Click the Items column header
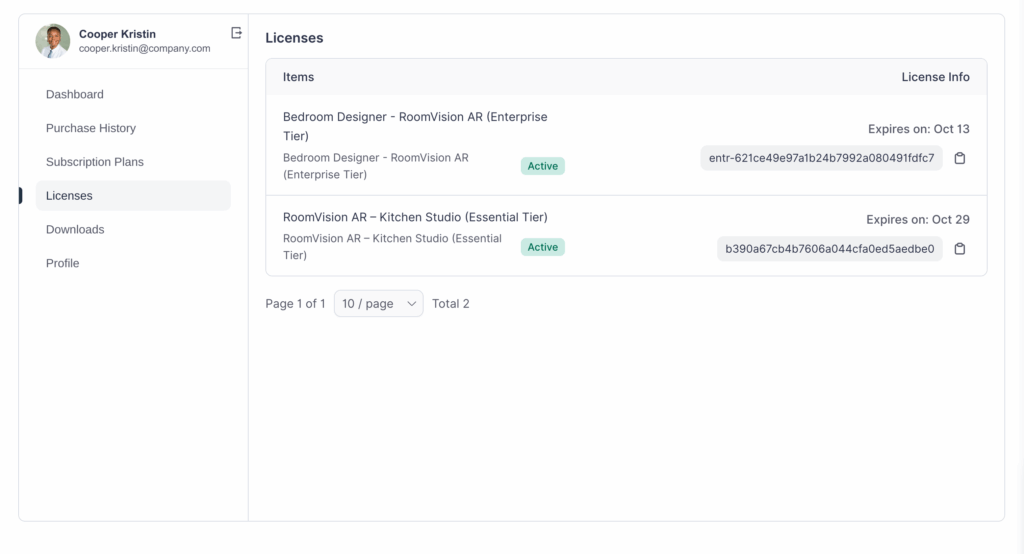The width and height of the screenshot is (1024, 554). (298, 77)
